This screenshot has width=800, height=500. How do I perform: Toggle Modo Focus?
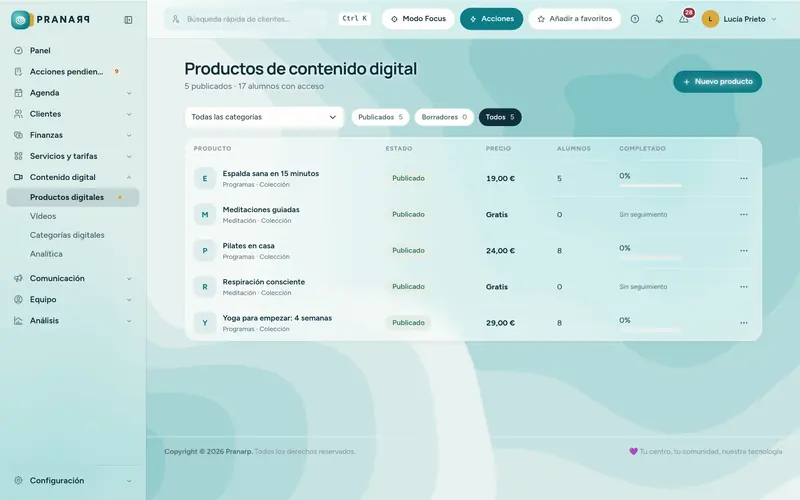418,19
